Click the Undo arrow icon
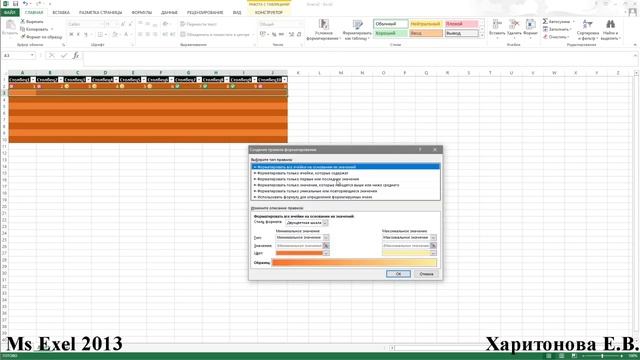The image size is (640, 360). tap(25, 4)
